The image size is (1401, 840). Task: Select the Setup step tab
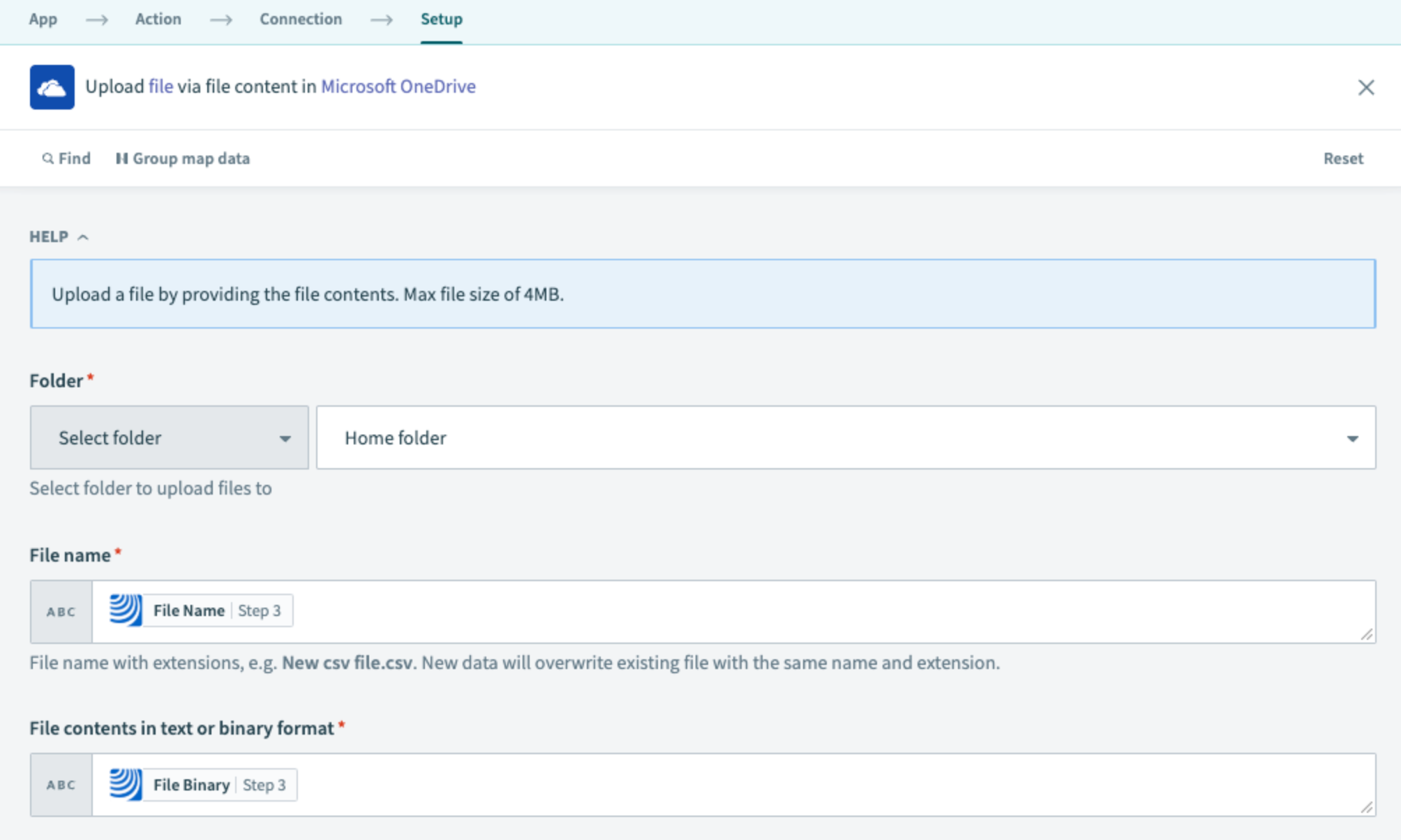[441, 20]
